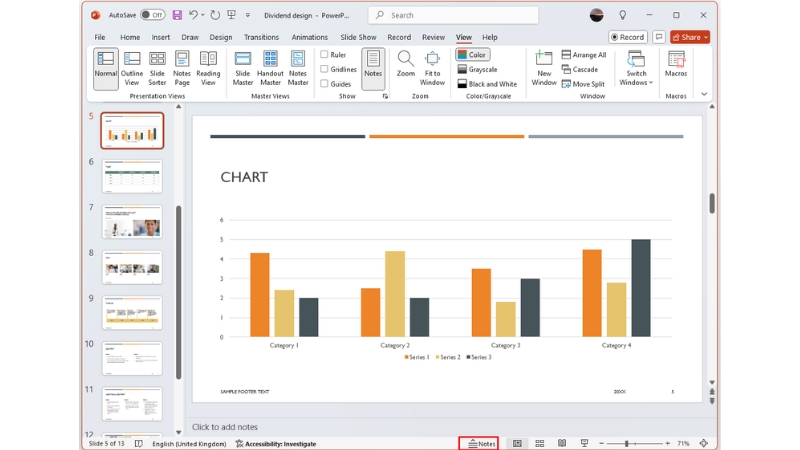Click Arrange All windows
The height and width of the screenshot is (450, 800).
pyautogui.click(x=584, y=55)
